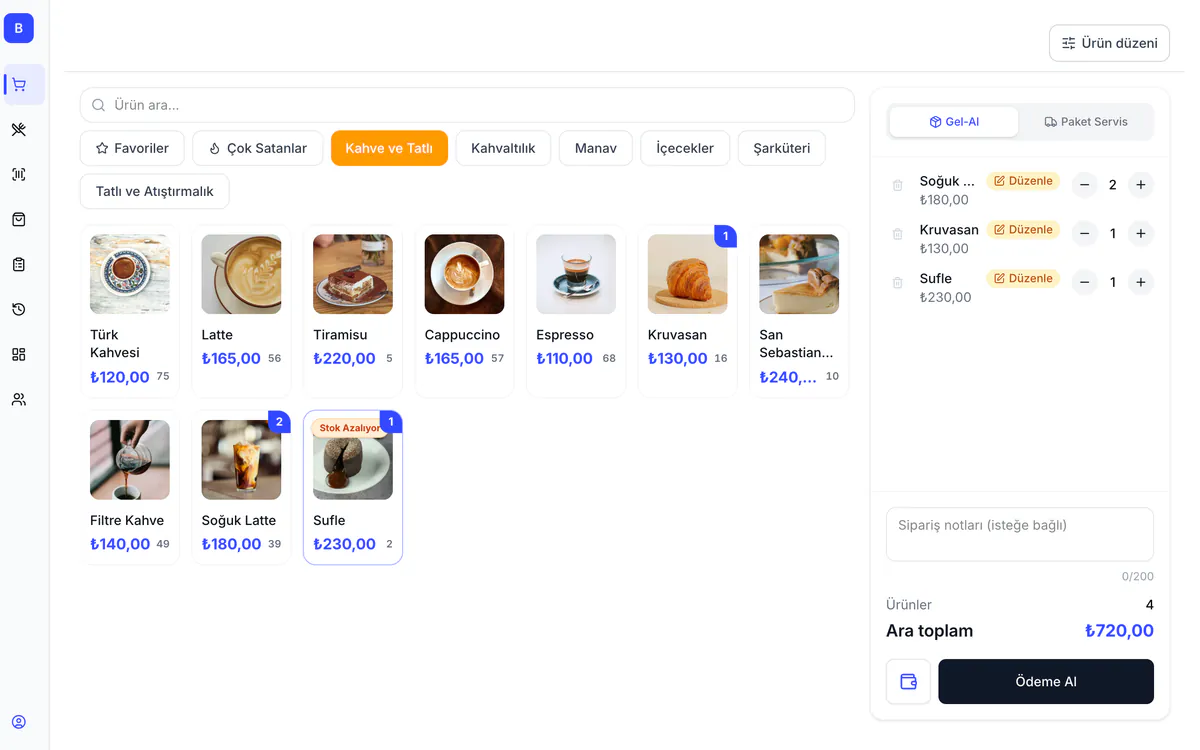Edit the Soğuk Latte cart line with Düzenle
This screenshot has width=1200, height=750.
tap(1023, 181)
